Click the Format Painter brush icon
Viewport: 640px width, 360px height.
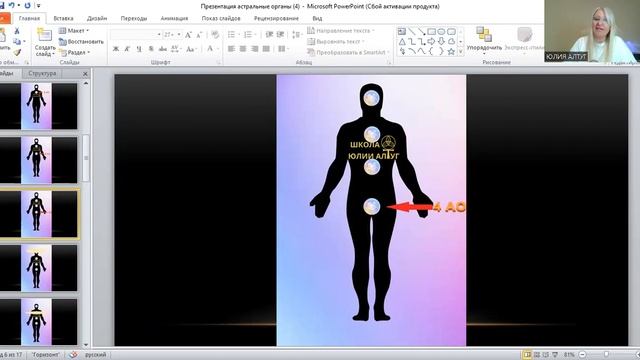(x=17, y=52)
